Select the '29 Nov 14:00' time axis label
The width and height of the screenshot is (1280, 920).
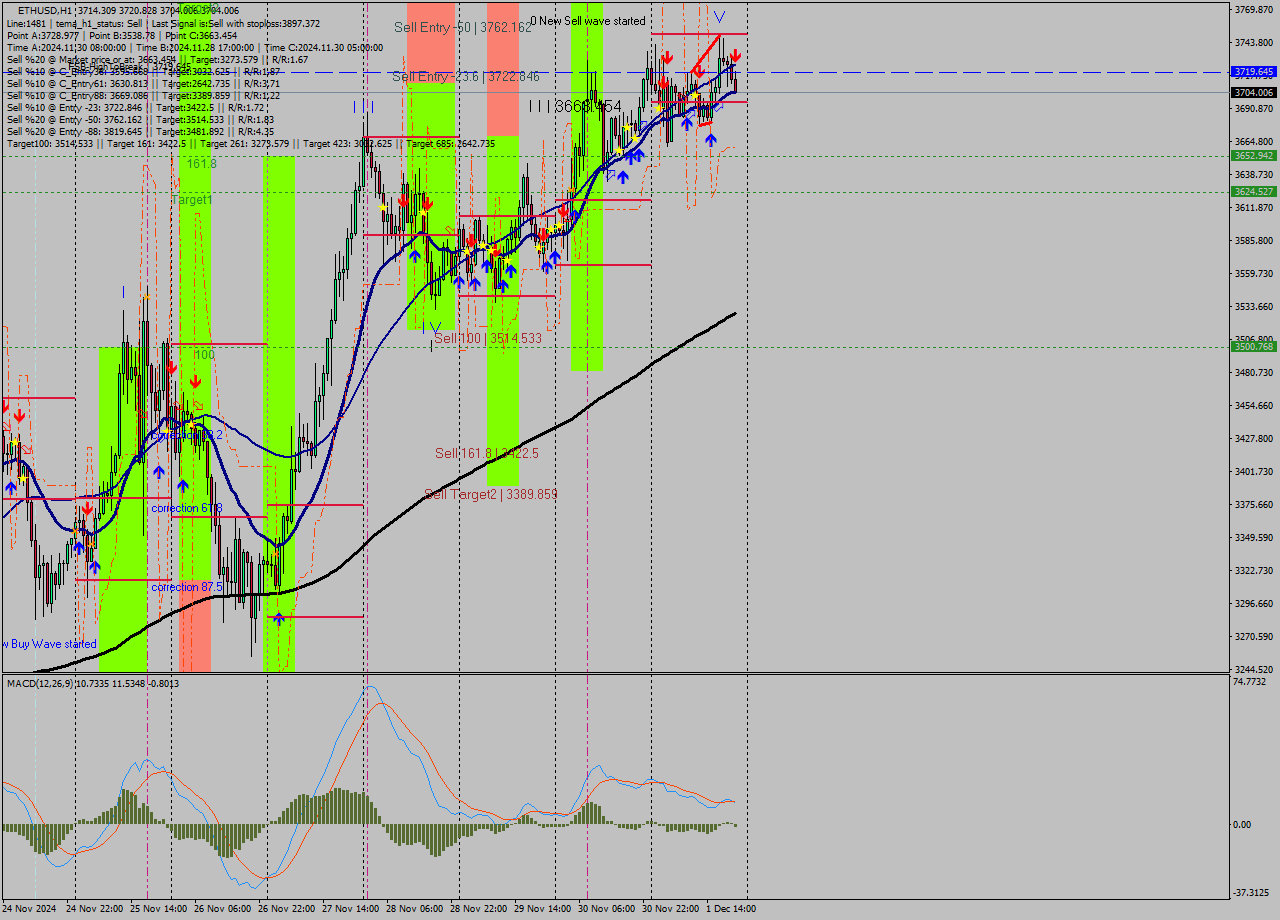[543, 909]
